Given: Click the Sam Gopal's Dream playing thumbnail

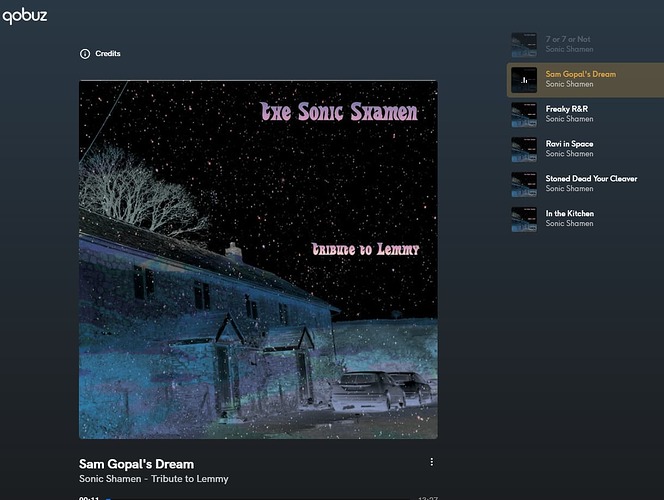Looking at the screenshot, I should click(524, 80).
